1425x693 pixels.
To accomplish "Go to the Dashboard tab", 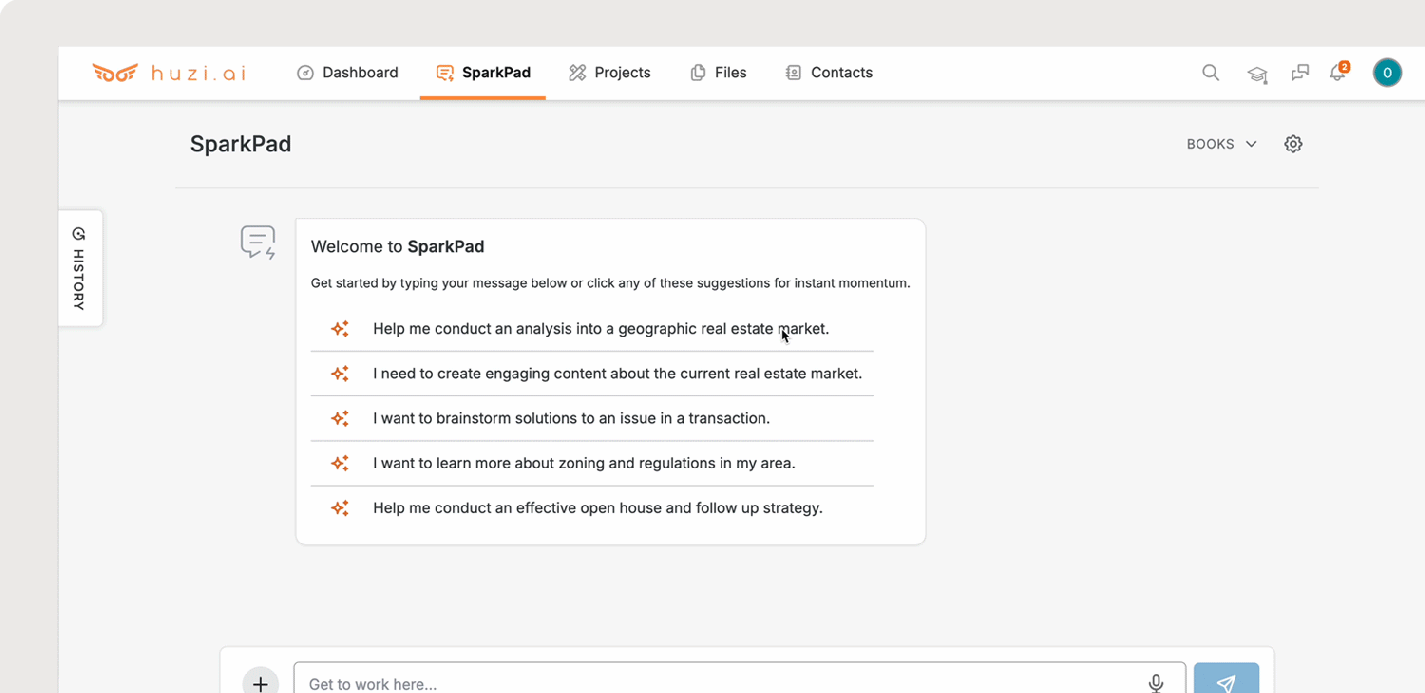I will [x=348, y=73].
